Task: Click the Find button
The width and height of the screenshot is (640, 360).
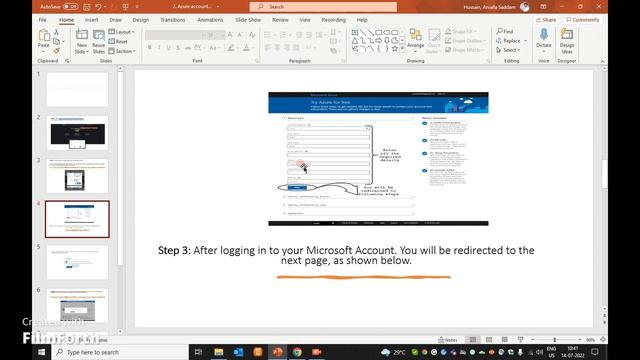Action: coord(505,31)
